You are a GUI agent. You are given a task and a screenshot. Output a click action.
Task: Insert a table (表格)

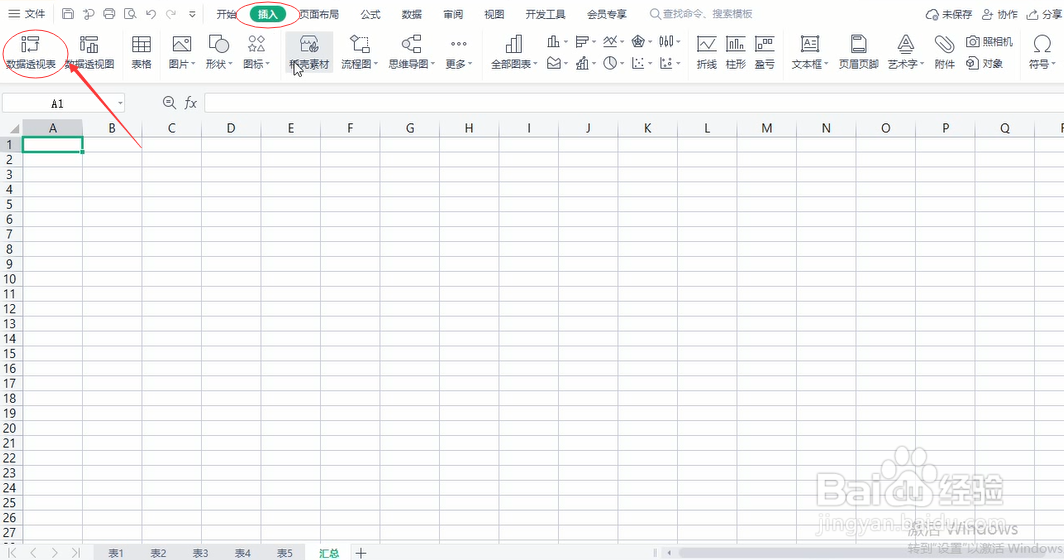(141, 53)
